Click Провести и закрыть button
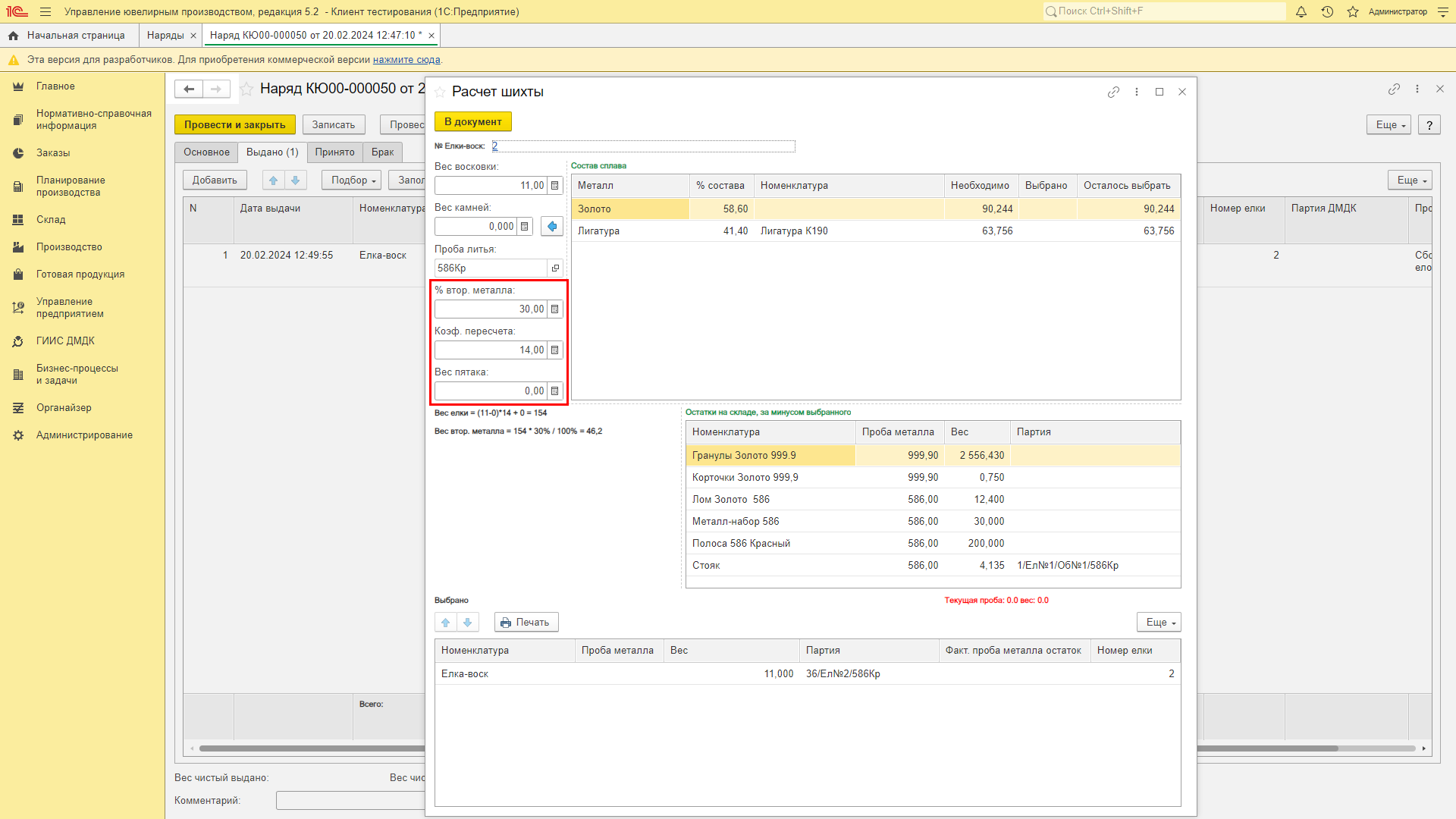The width and height of the screenshot is (1456, 819). point(234,125)
